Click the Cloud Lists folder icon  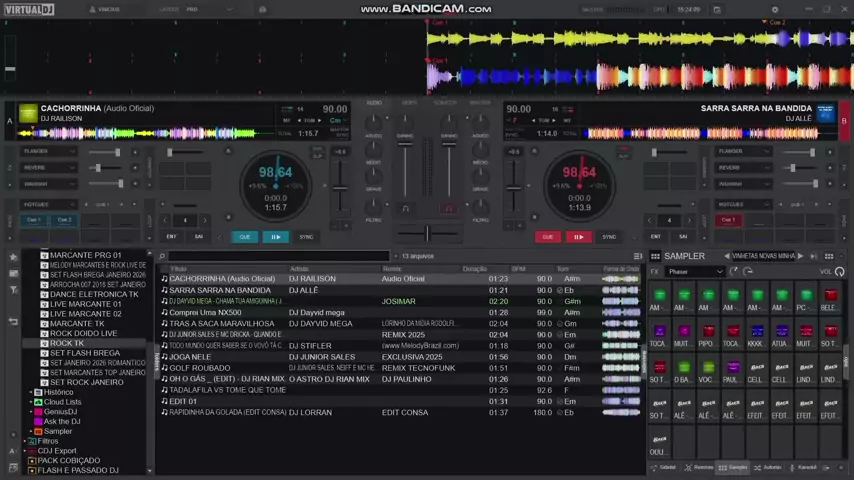coord(38,402)
